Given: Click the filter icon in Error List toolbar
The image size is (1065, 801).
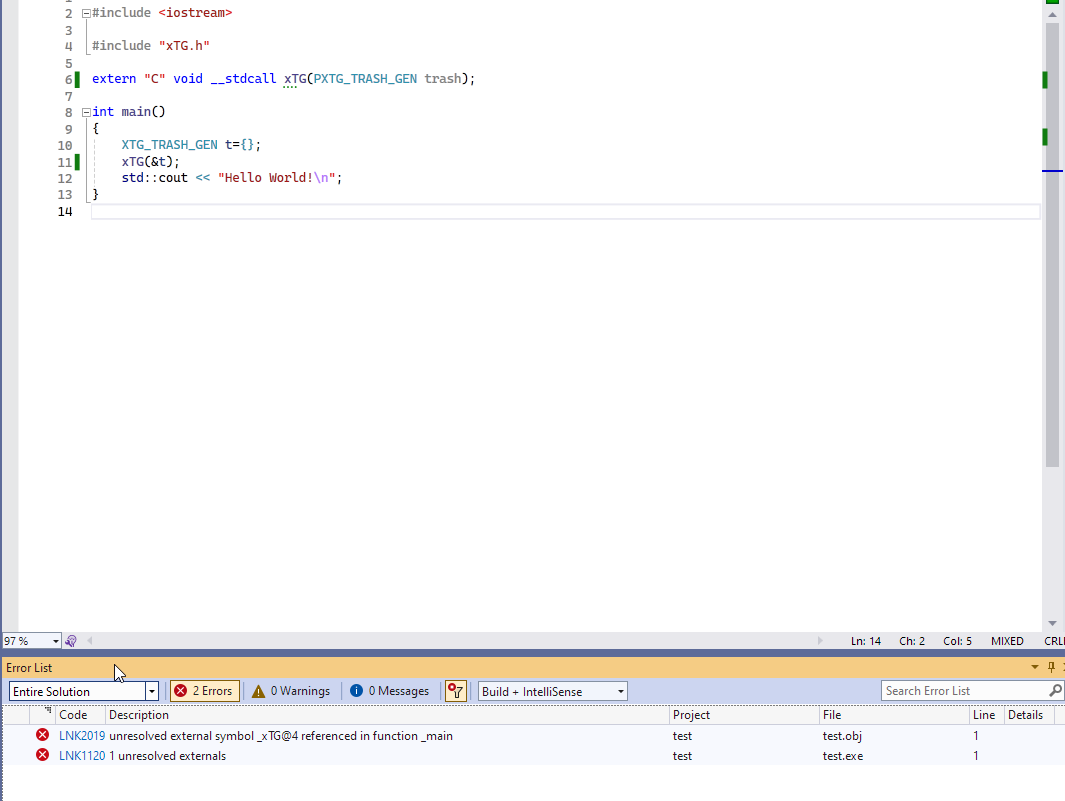Looking at the screenshot, I should (456, 690).
